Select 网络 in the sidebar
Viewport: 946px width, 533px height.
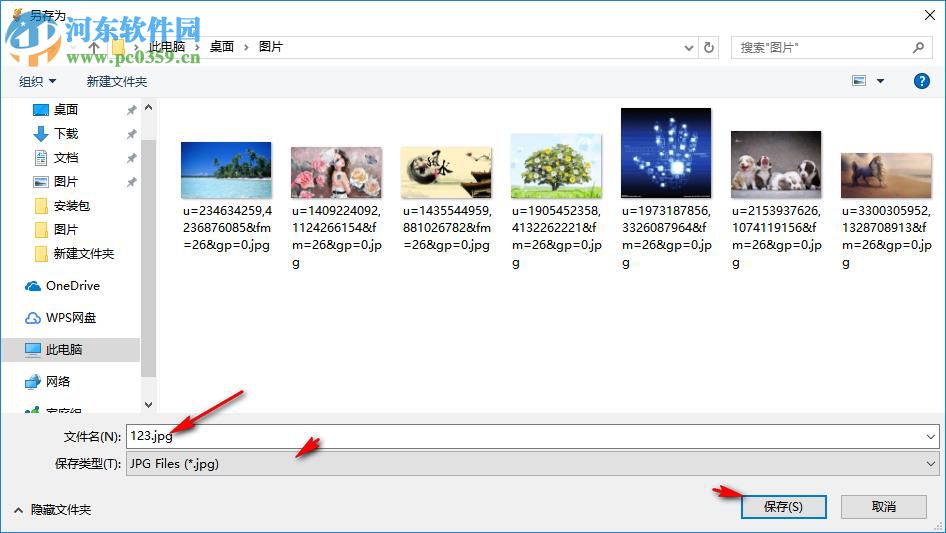(x=58, y=381)
